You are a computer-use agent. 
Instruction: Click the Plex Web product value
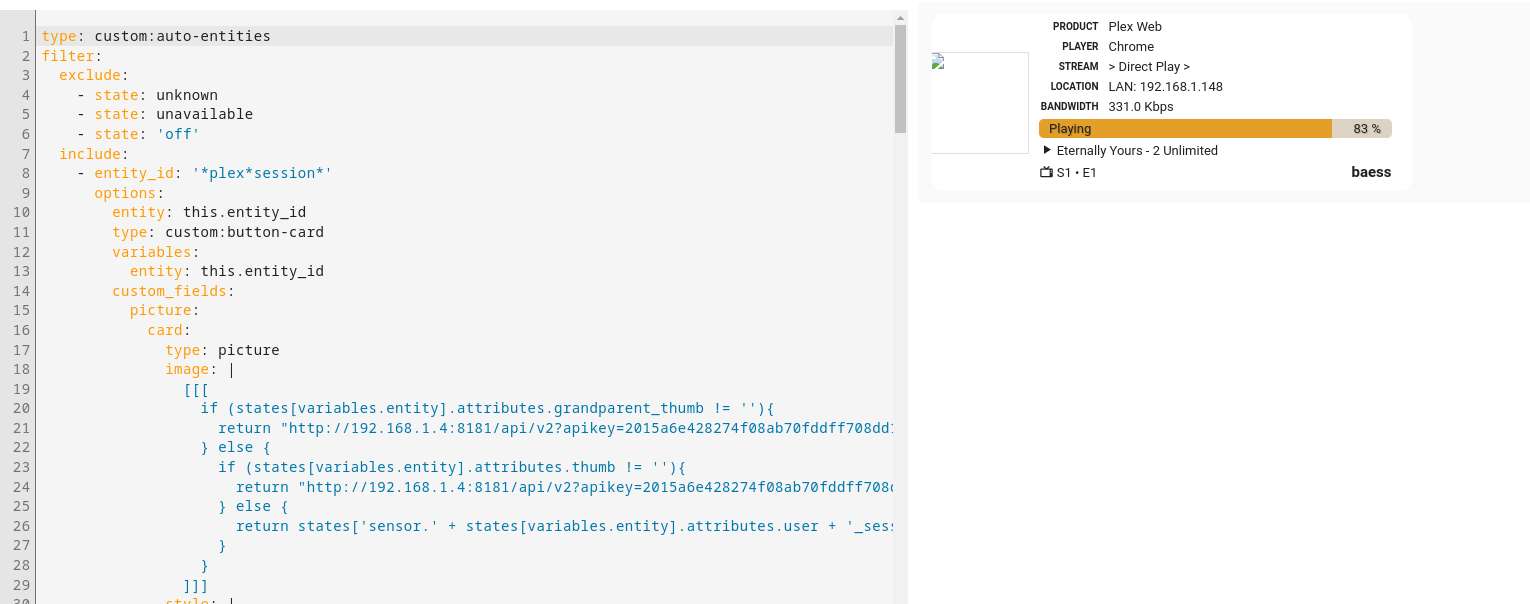[1135, 27]
